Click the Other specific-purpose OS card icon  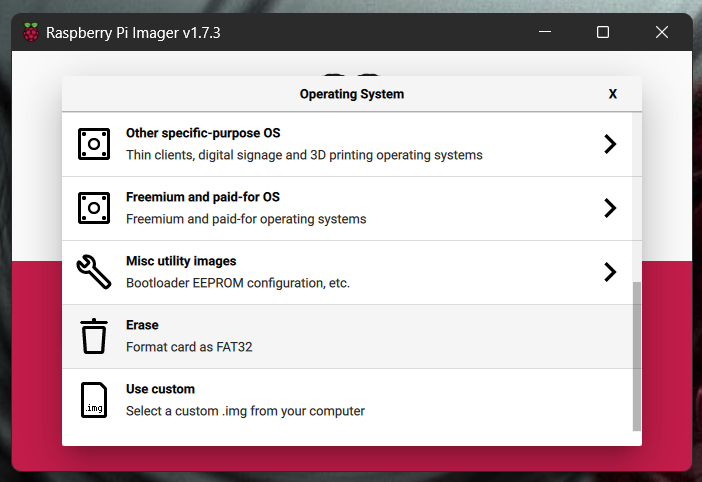click(94, 144)
